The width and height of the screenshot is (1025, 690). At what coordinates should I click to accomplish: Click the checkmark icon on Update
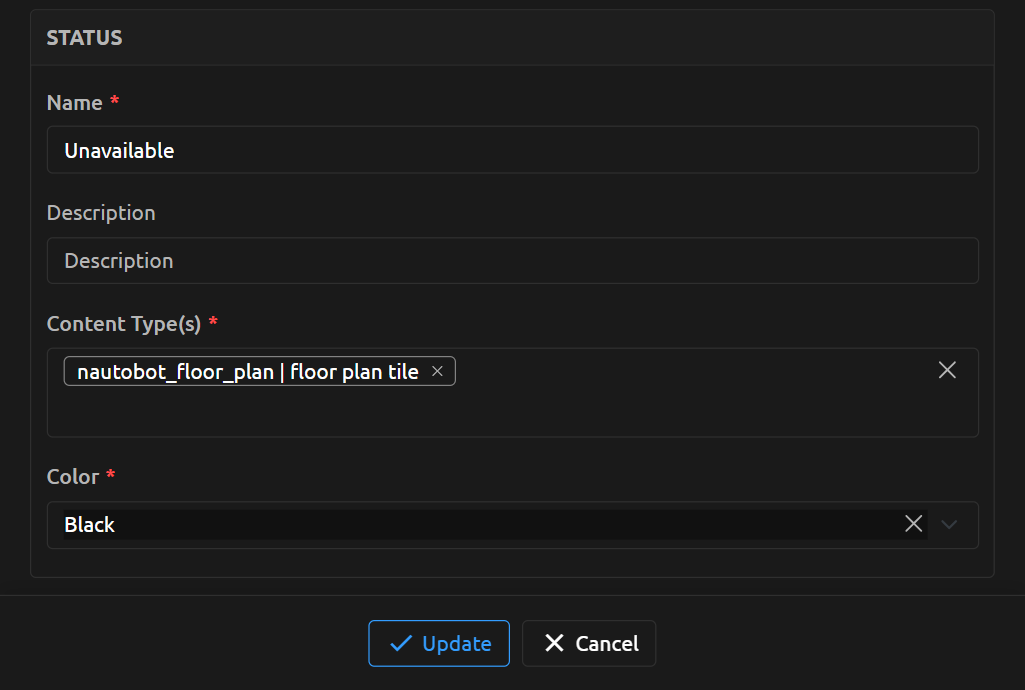[401, 643]
